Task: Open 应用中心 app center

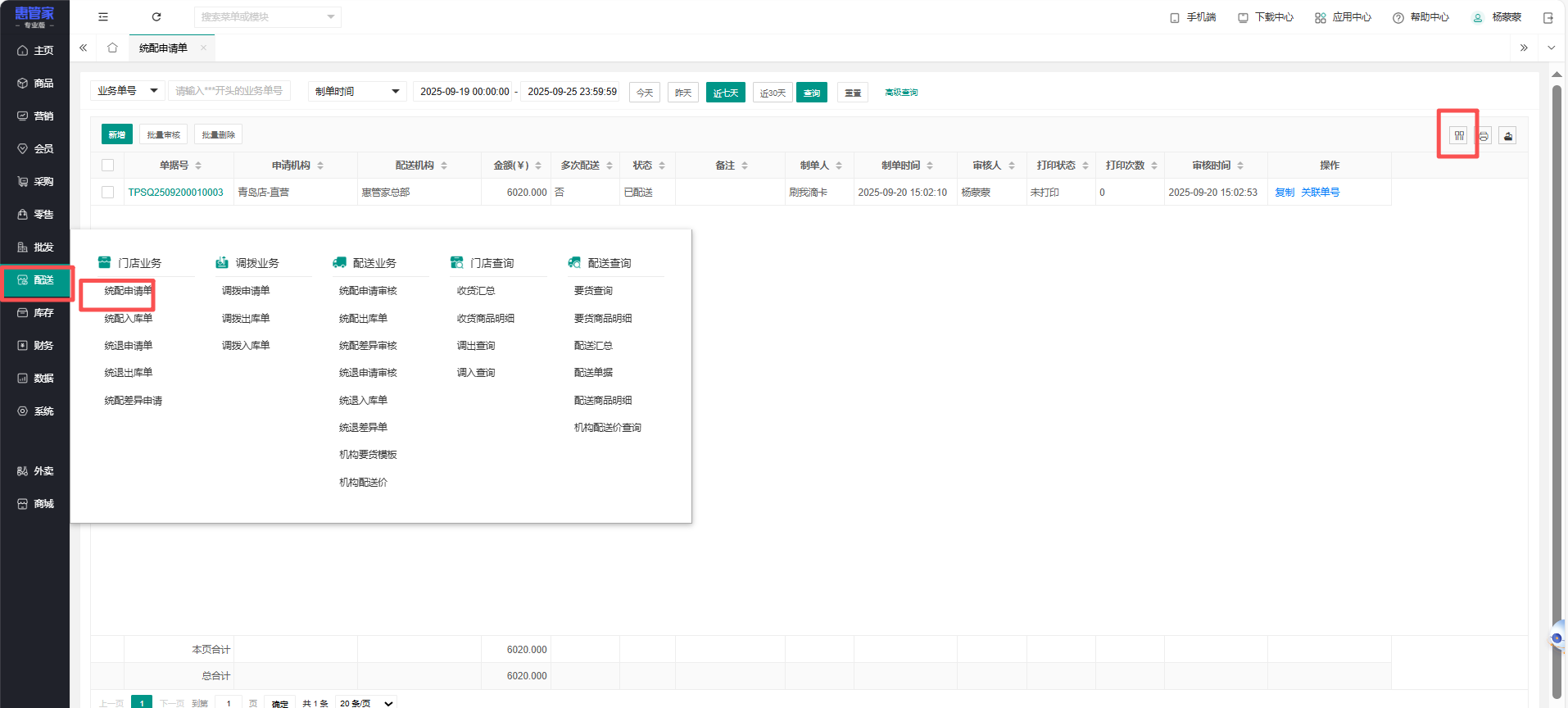Action: coord(1343,17)
